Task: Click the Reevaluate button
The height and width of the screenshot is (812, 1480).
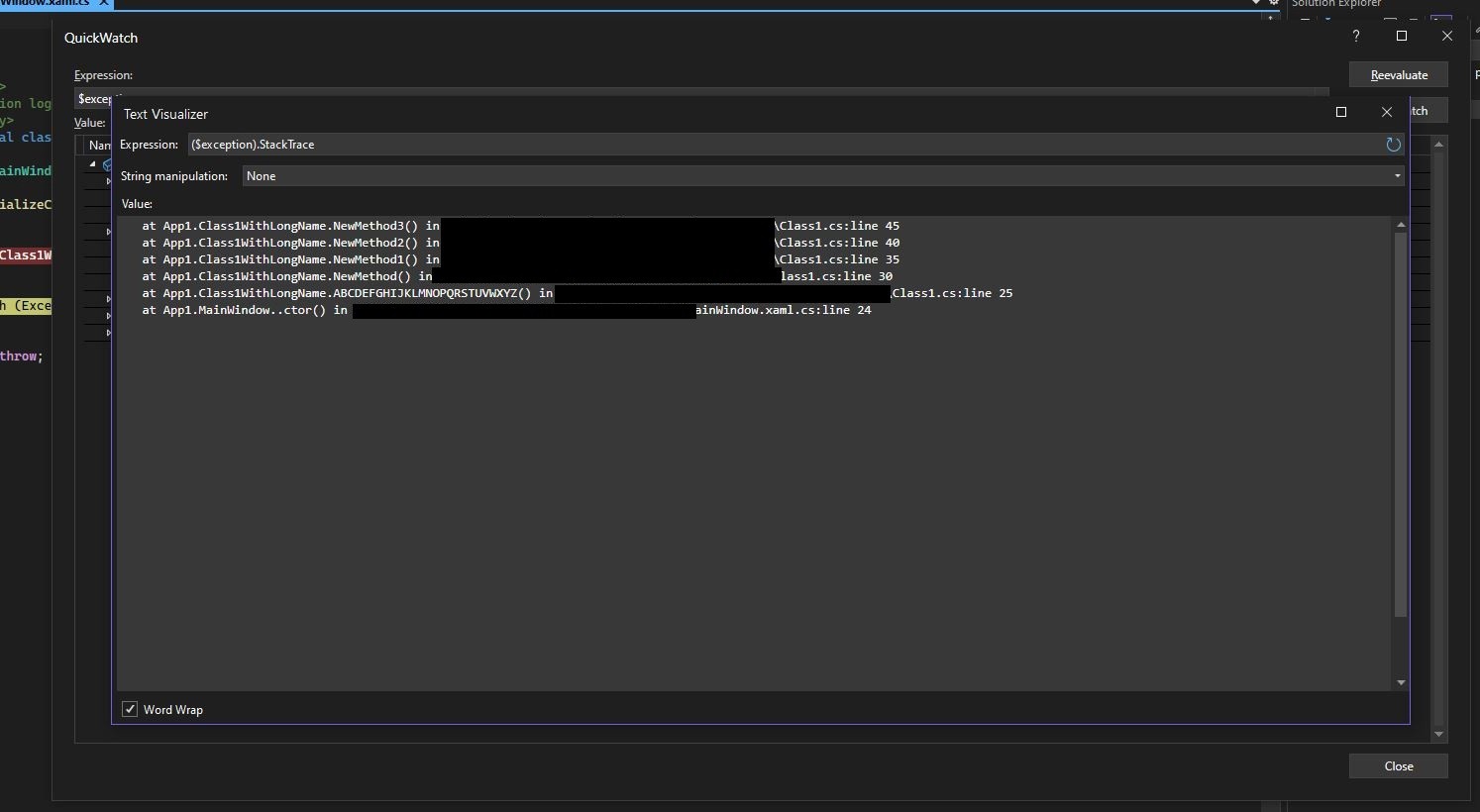Action: [x=1399, y=75]
